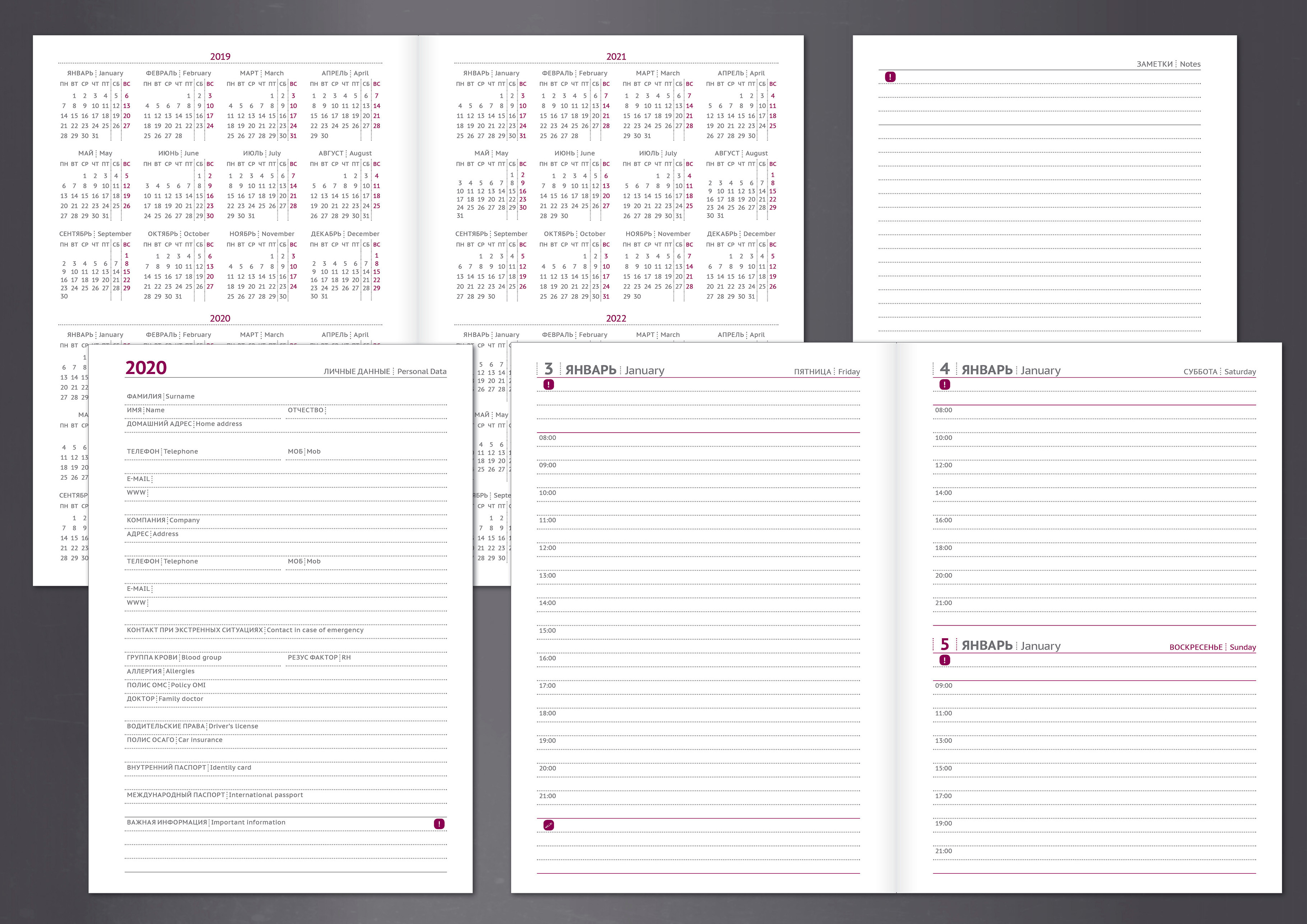The width and height of the screenshot is (1307, 924).
Task: Click exclamation icon beside Important information
Action: 439,823
